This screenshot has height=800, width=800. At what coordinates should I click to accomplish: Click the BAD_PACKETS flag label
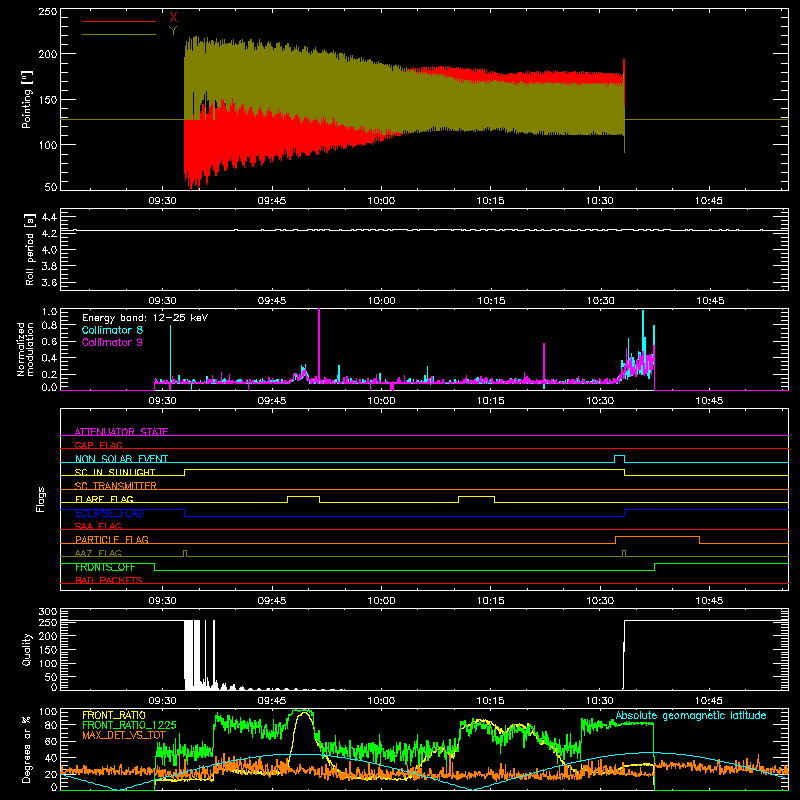click(x=109, y=580)
